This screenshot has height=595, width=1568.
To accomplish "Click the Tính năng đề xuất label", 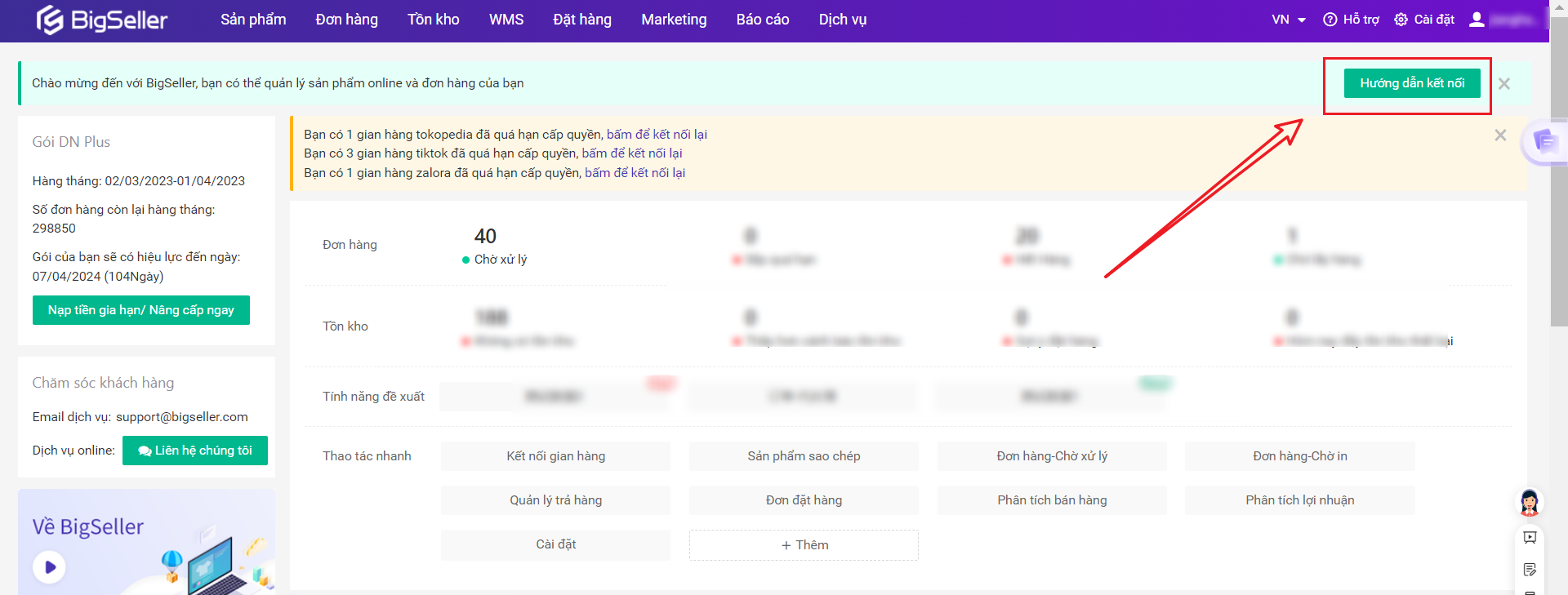I will [373, 397].
